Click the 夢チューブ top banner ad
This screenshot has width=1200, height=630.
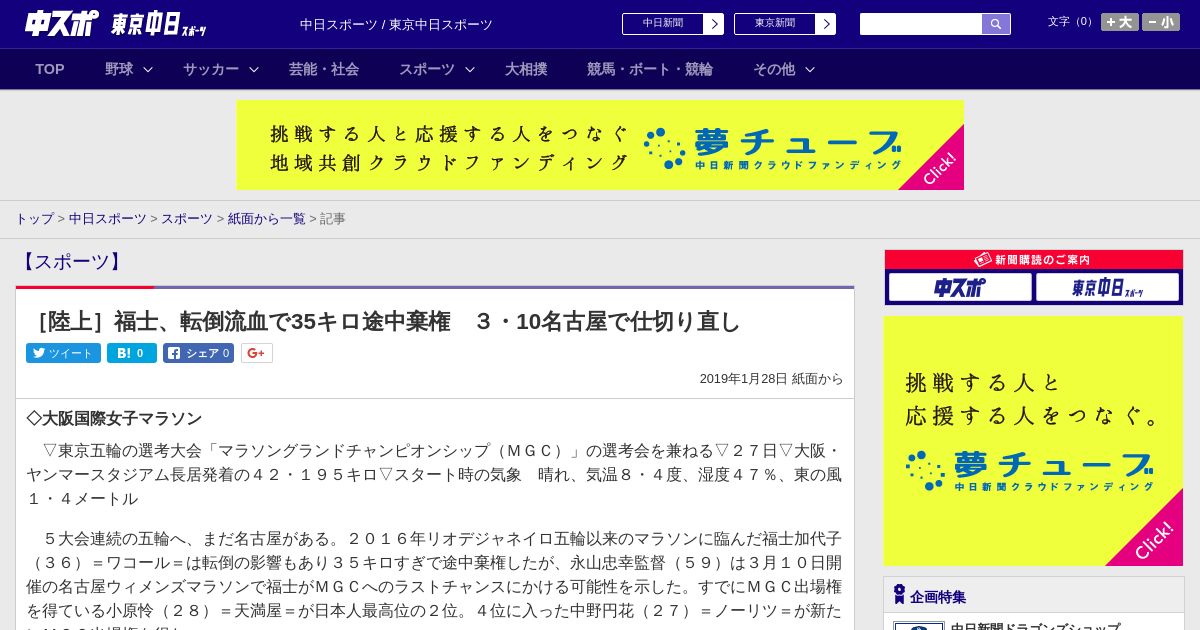click(600, 145)
